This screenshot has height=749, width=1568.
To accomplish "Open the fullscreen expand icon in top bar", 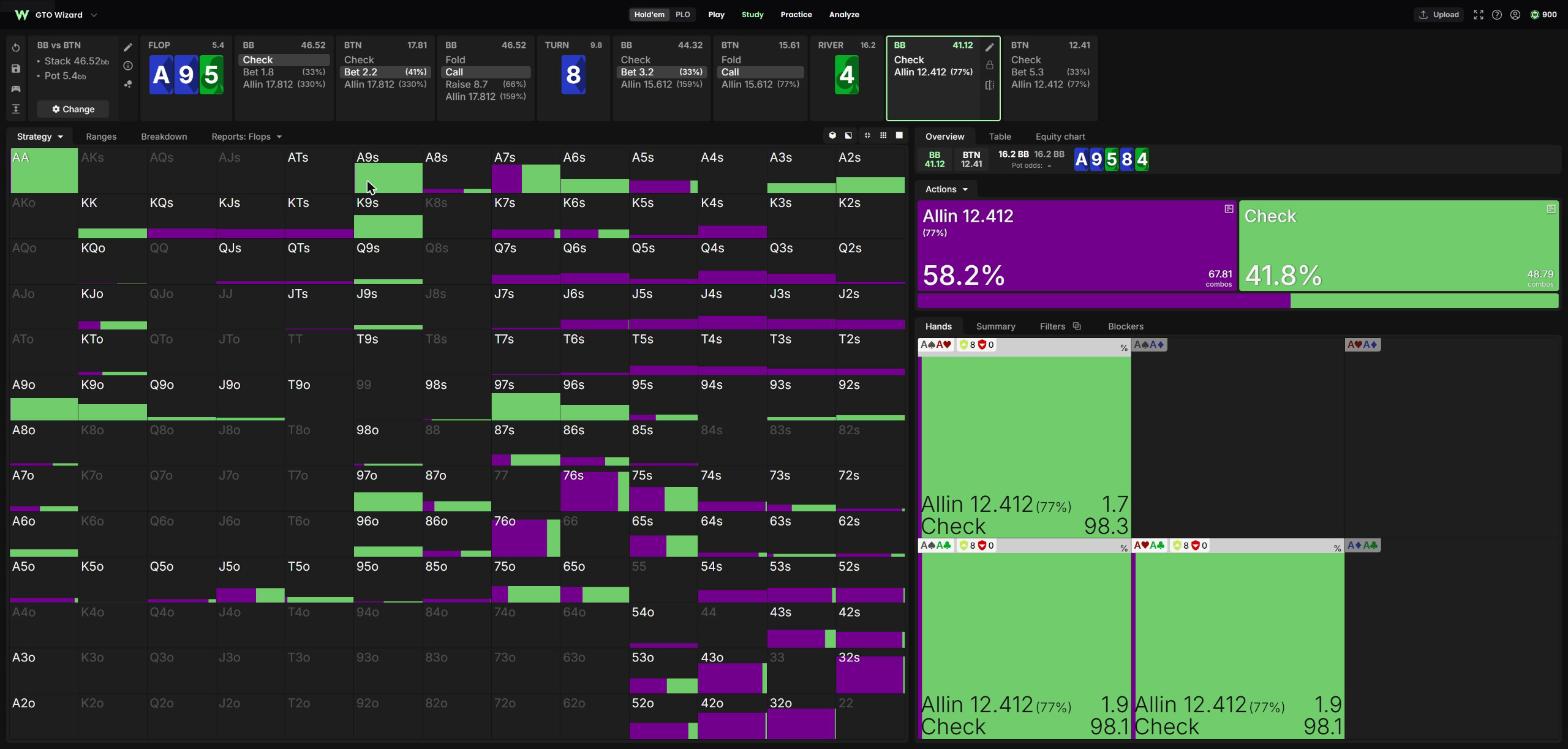I will click(x=1478, y=15).
